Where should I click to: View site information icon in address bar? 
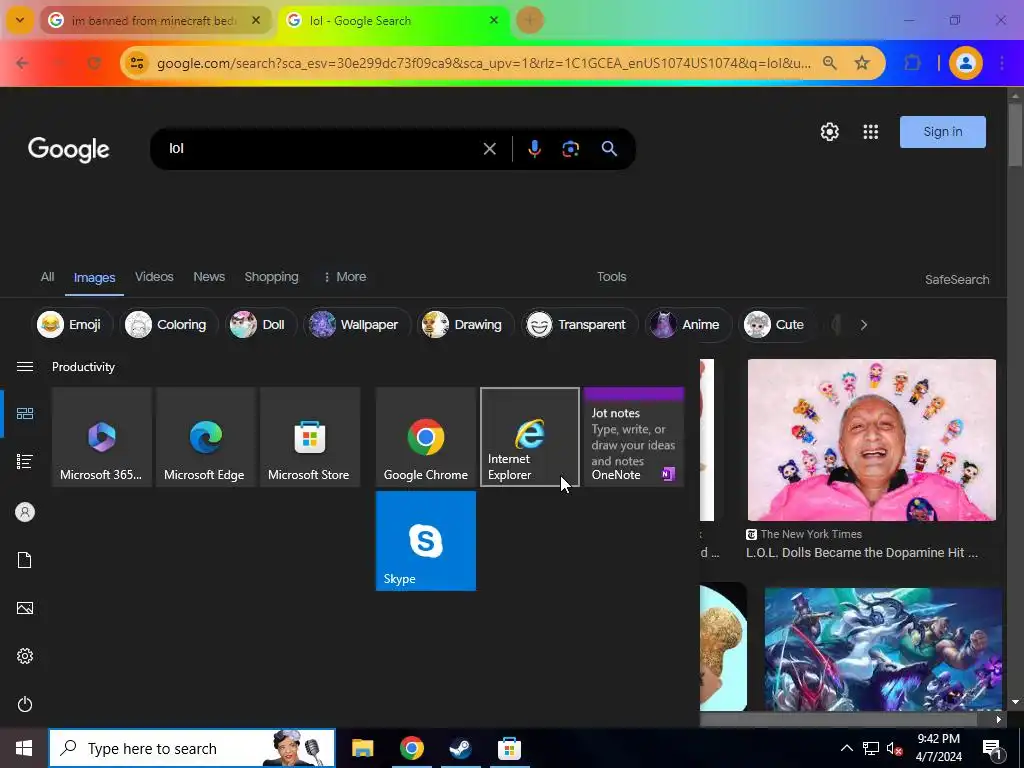coord(137,63)
